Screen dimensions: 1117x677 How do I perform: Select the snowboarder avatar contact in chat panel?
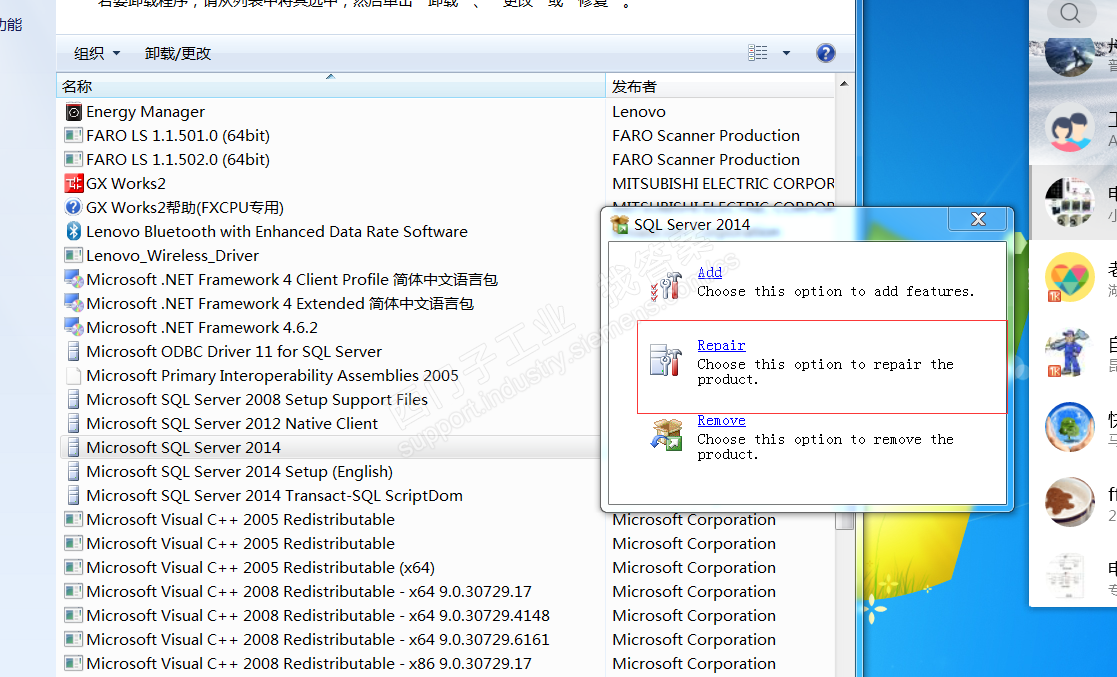click(x=1069, y=56)
